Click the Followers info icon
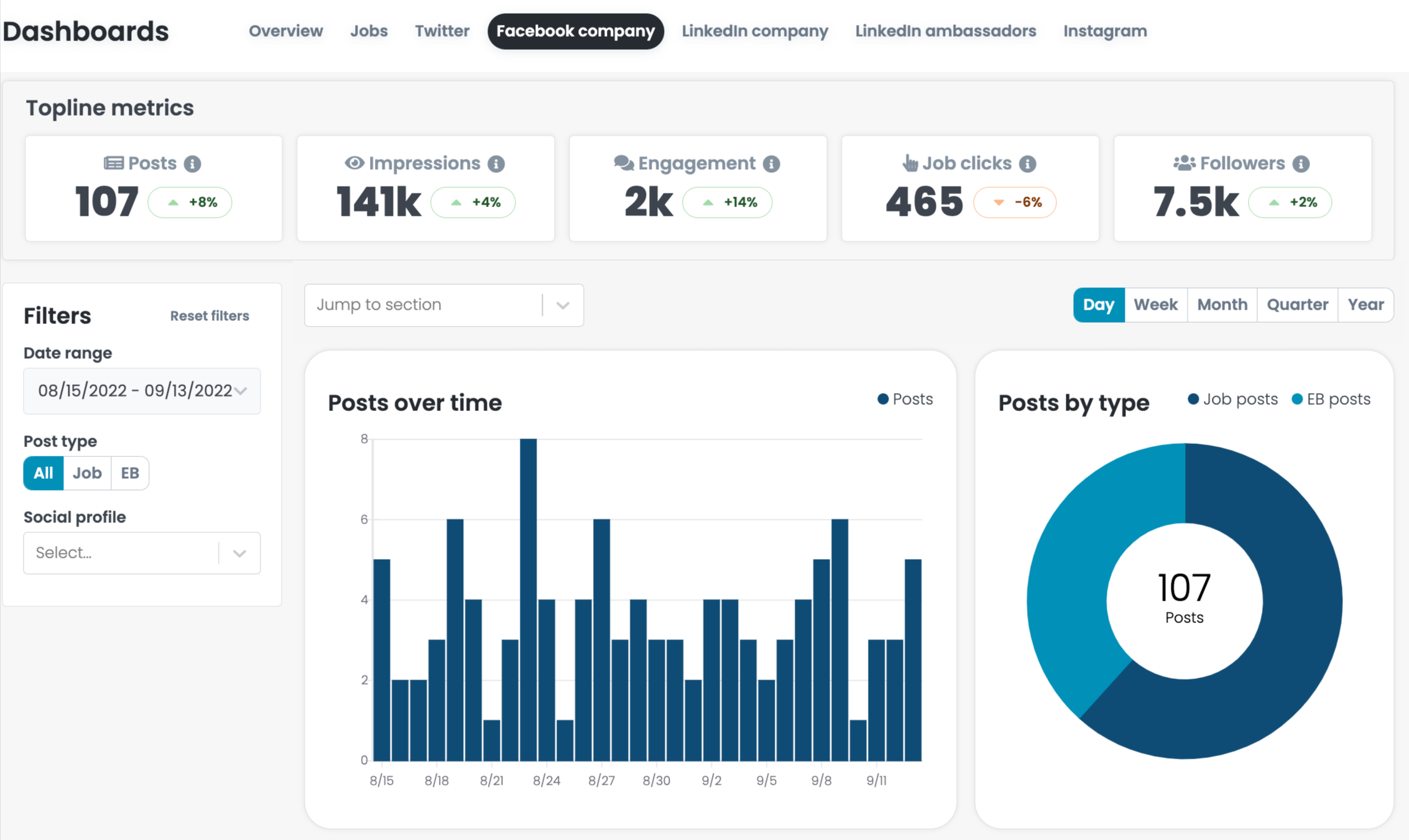1409x840 pixels. (x=1300, y=164)
